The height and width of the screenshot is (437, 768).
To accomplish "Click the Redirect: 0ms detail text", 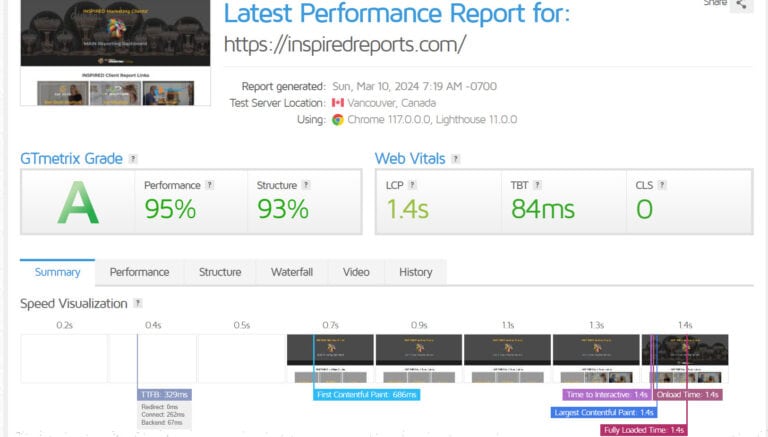I will pos(160,407).
